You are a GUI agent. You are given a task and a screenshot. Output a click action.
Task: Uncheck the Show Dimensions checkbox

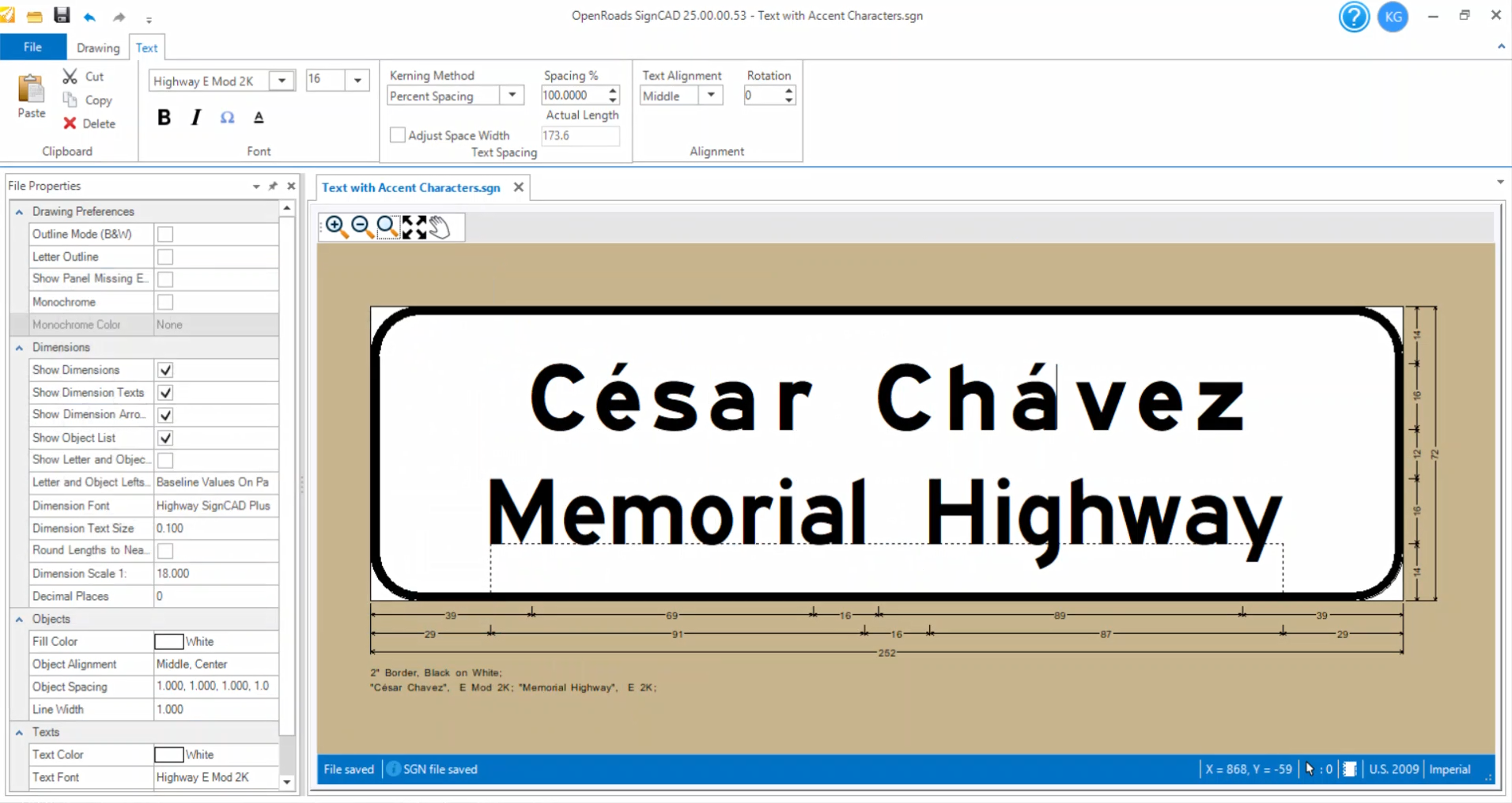(x=165, y=370)
